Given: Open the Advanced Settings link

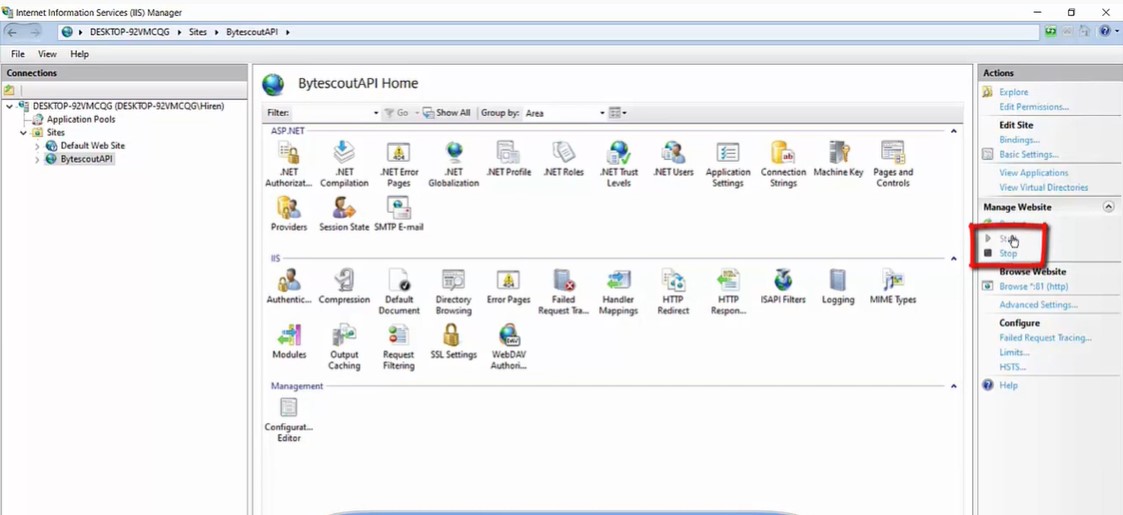Looking at the screenshot, I should [1038, 305].
